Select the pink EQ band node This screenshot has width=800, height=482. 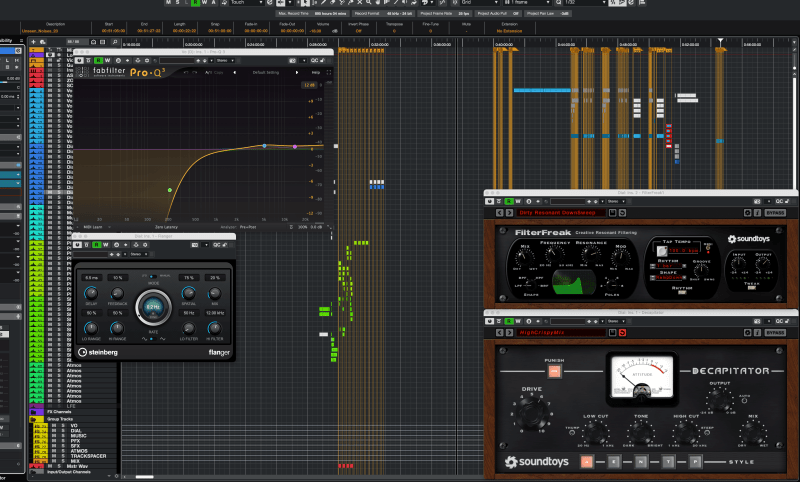295,147
